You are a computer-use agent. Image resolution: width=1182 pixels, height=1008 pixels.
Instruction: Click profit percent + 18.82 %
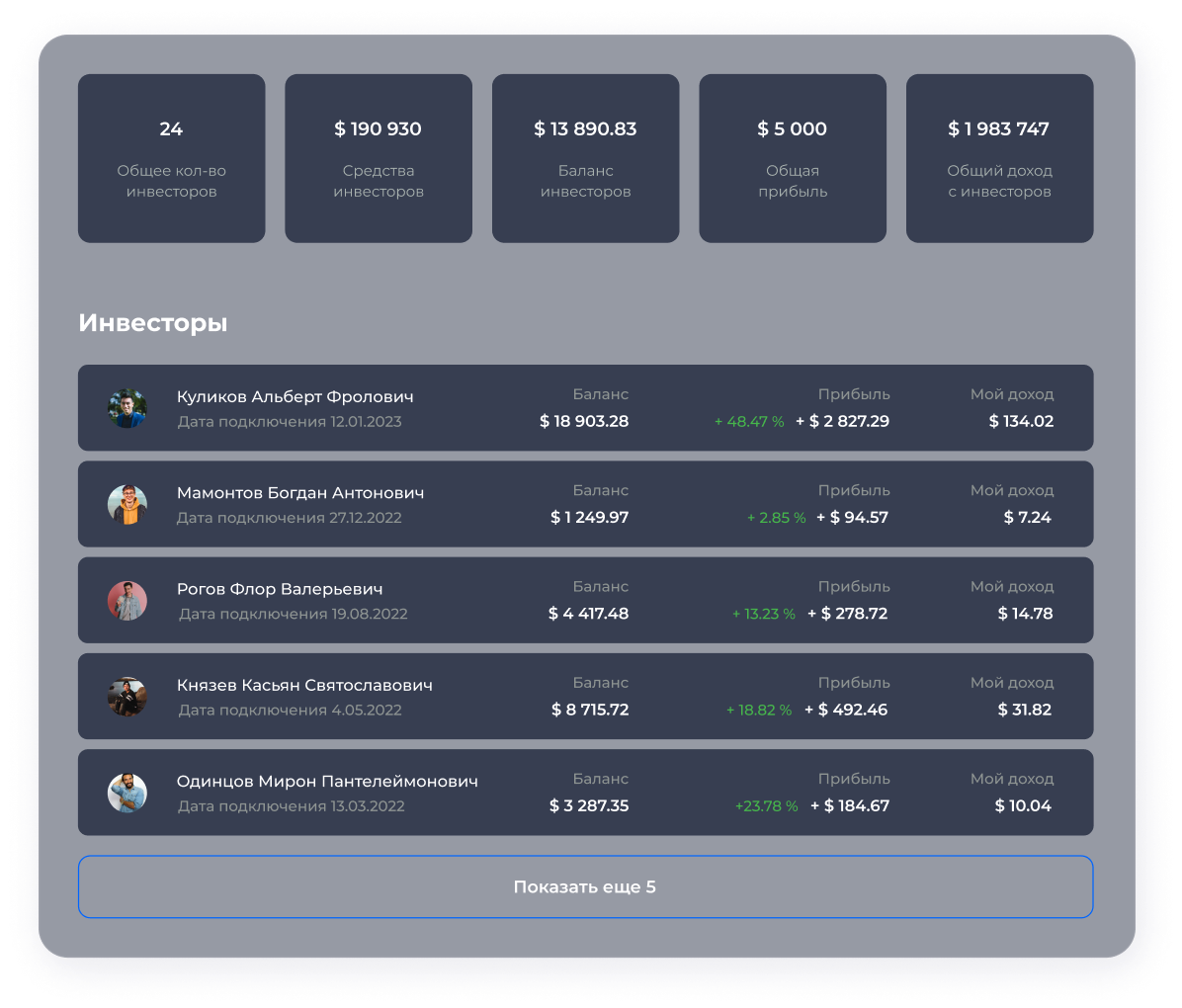coord(759,711)
